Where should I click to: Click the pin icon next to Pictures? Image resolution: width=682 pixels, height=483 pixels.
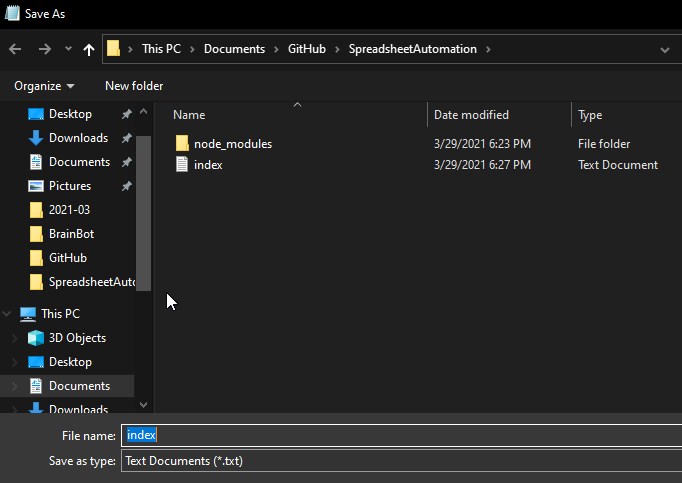click(126, 186)
